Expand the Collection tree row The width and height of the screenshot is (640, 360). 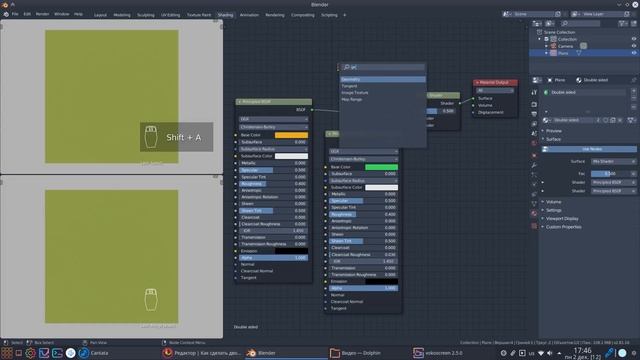click(x=540, y=39)
